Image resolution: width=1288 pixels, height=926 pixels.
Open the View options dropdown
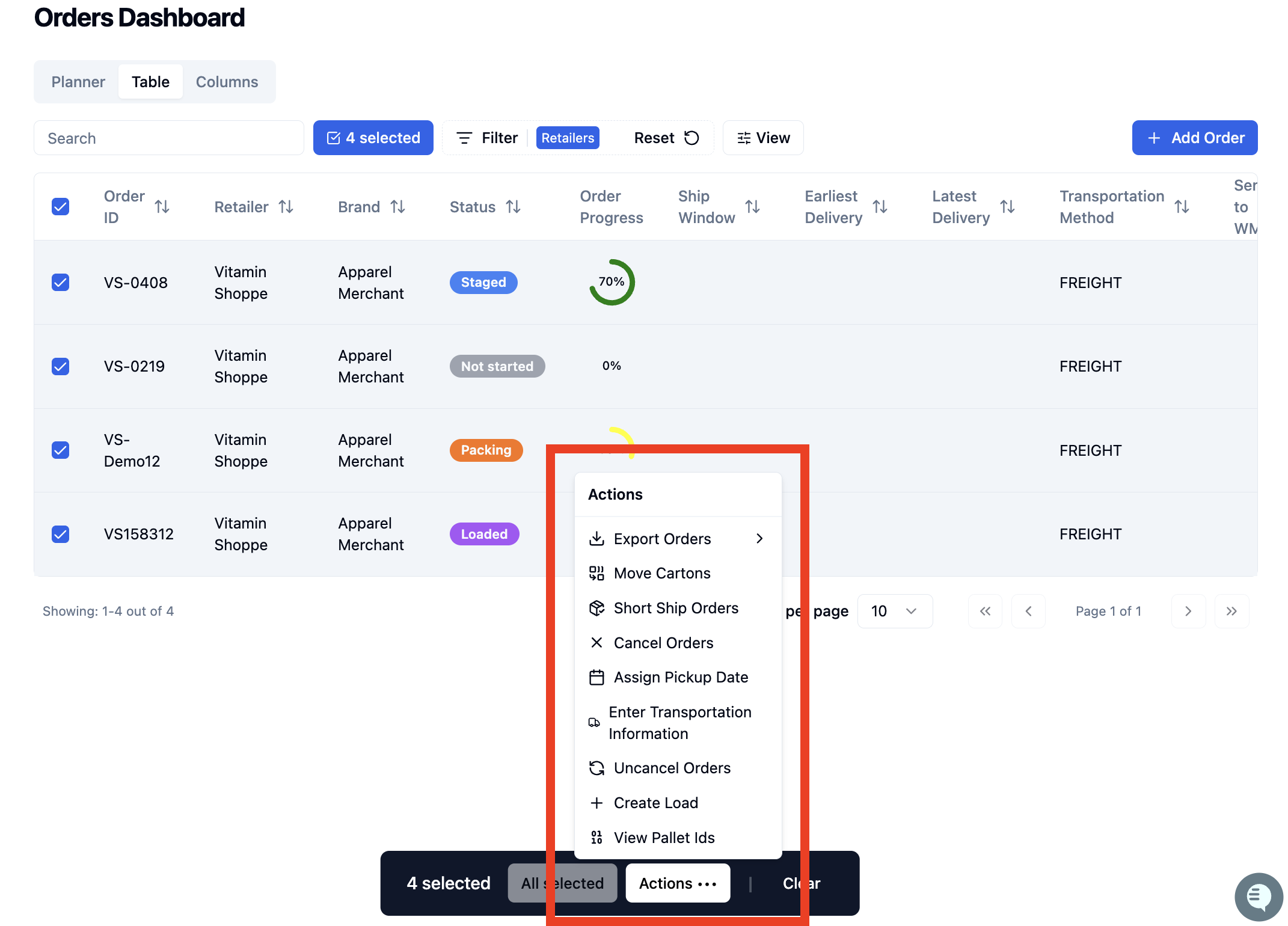(763, 138)
